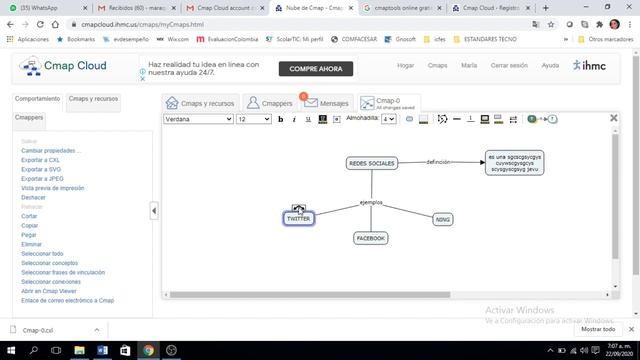Open Cmaps in top navigation

pos(438,65)
